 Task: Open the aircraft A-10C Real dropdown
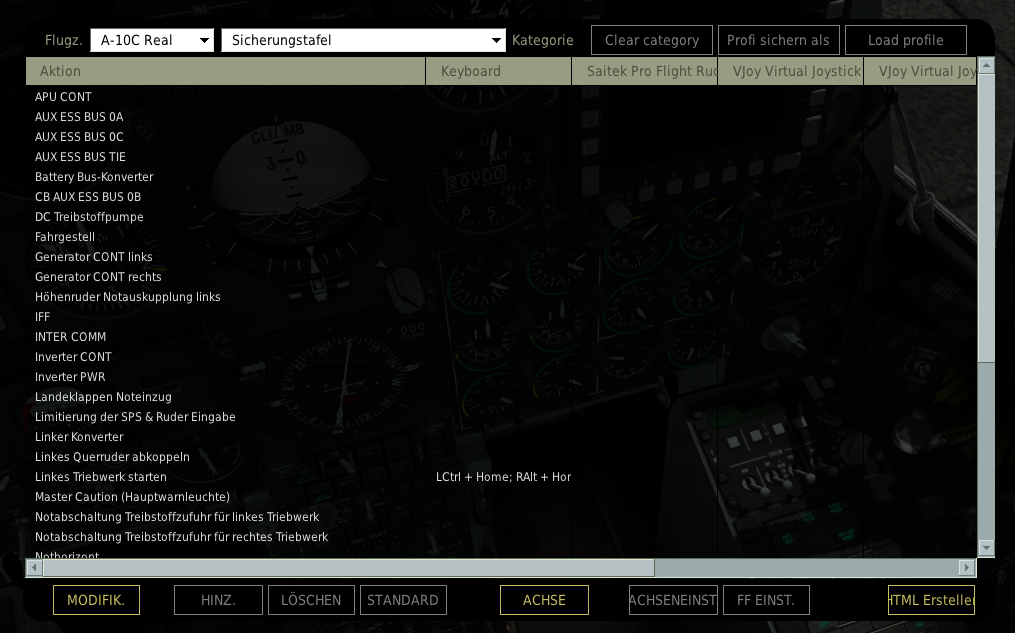coord(152,40)
